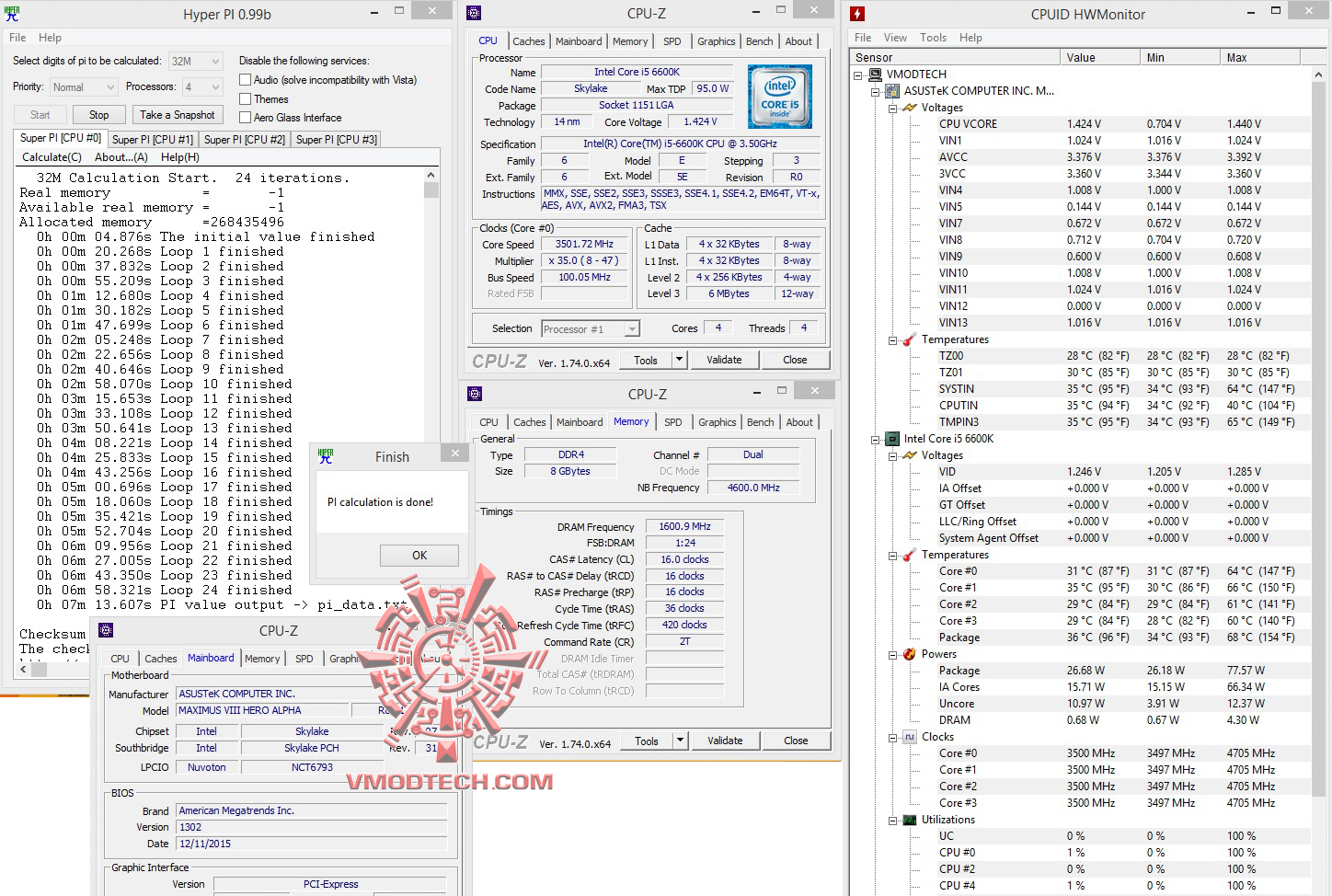Switch to the Super PI [CPU #1] tab
The image size is (1332, 896).
click(x=153, y=140)
